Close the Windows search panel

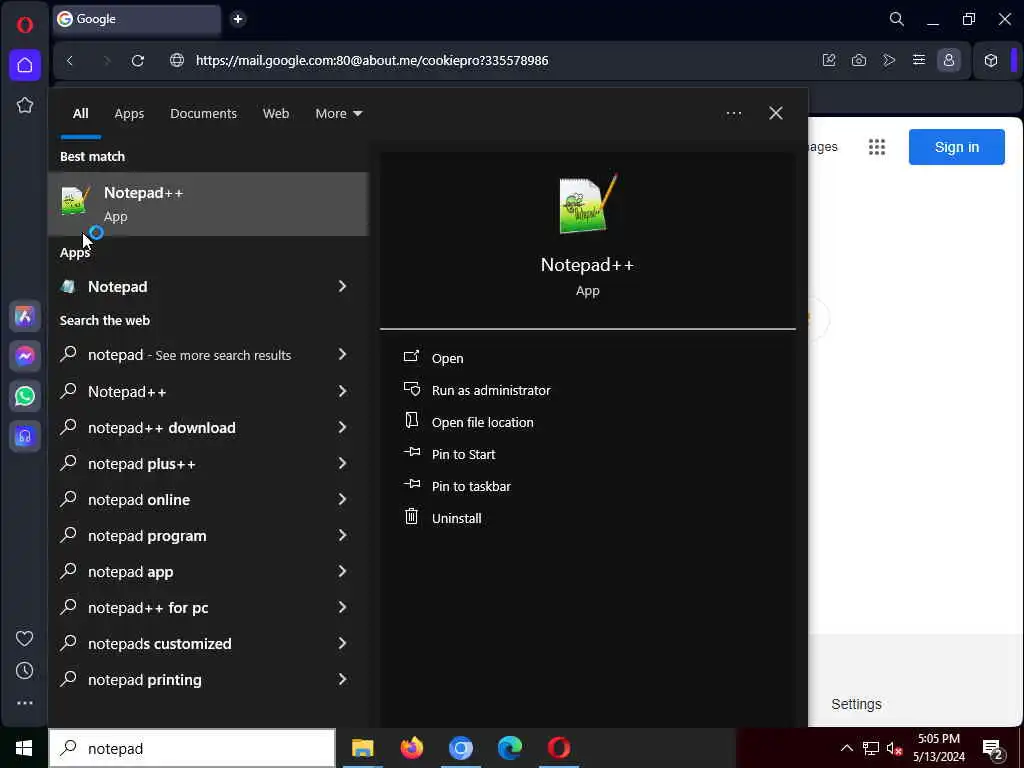775,114
